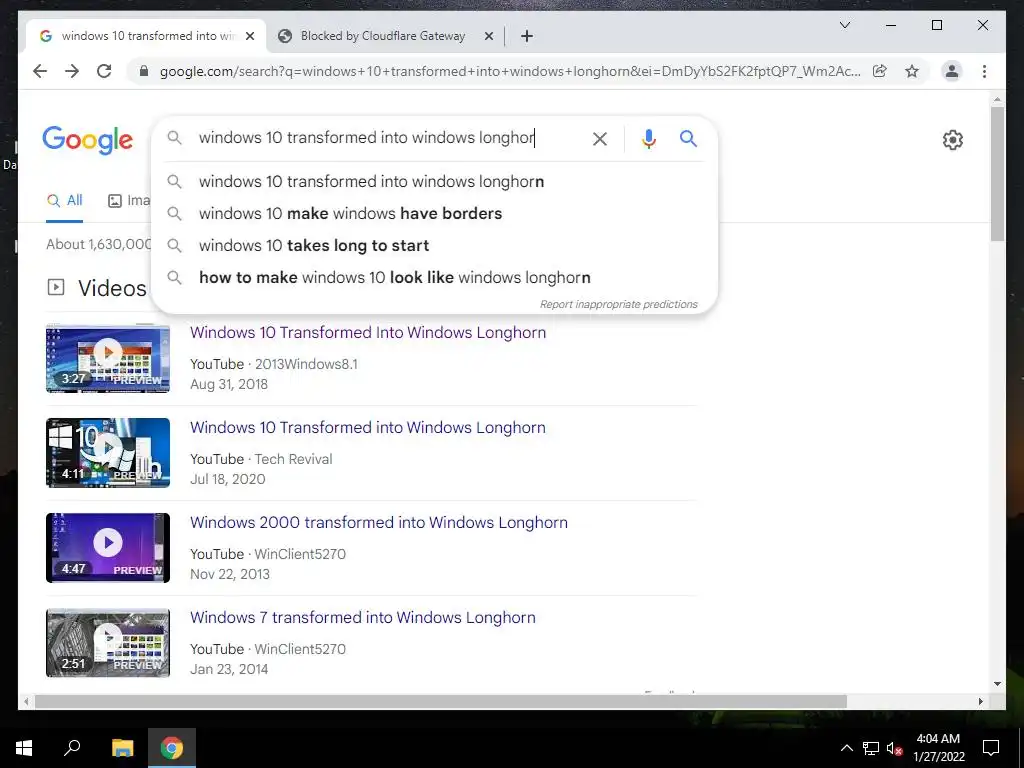The width and height of the screenshot is (1024, 768).
Task: Clear the search box with the X
Action: [x=600, y=138]
